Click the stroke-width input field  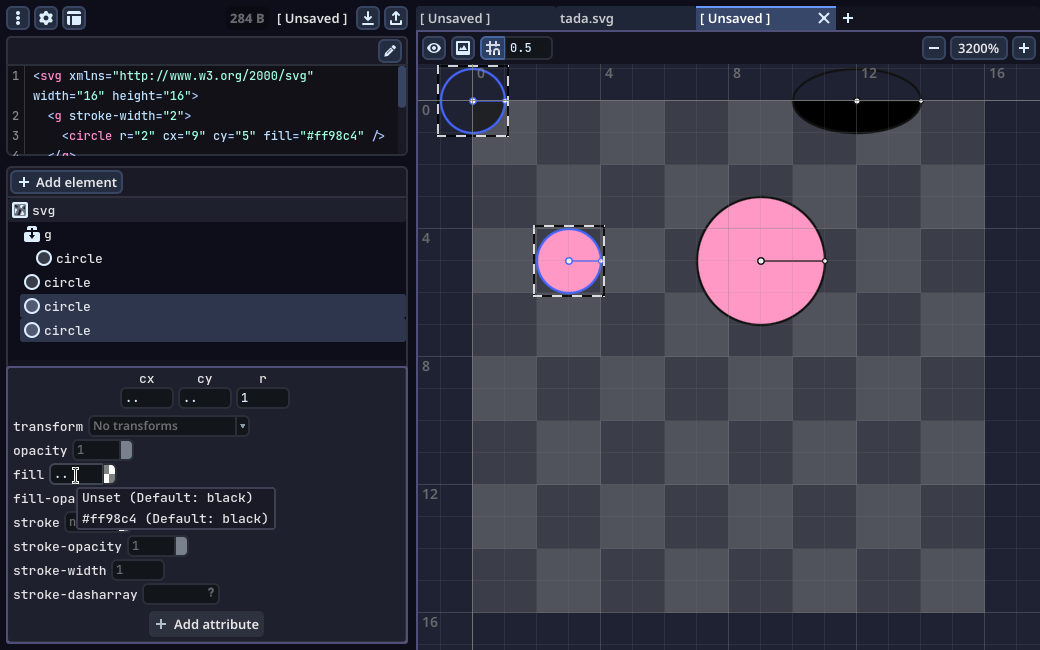(138, 570)
